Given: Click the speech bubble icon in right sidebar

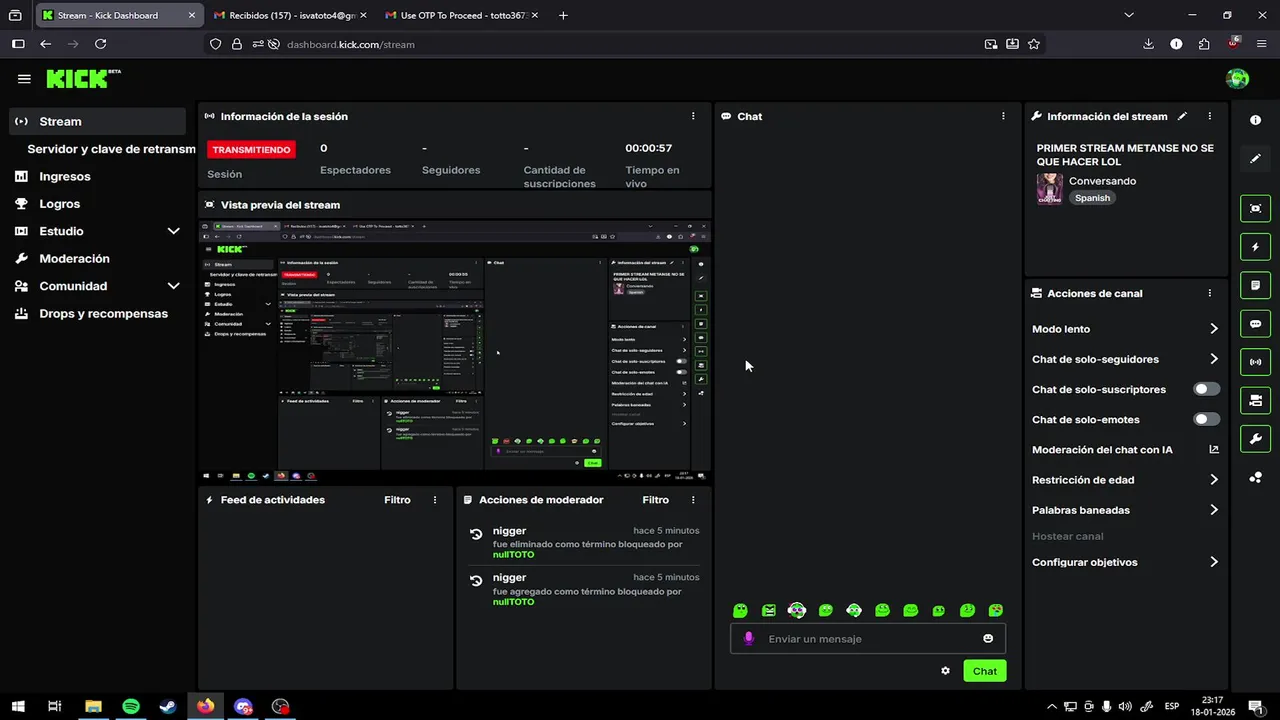Looking at the screenshot, I should tap(1255, 324).
